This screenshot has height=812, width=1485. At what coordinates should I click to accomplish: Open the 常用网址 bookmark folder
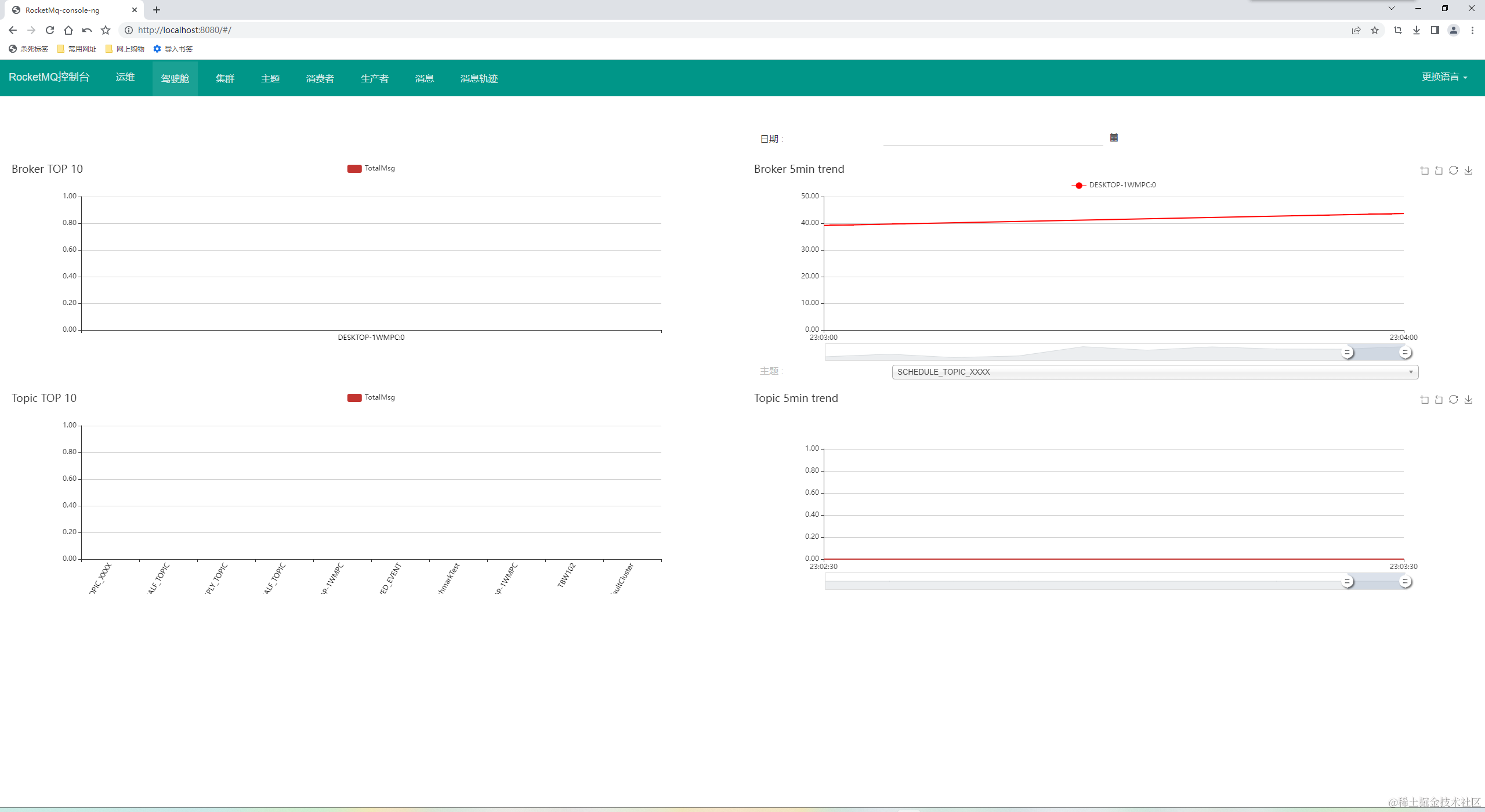coord(77,49)
